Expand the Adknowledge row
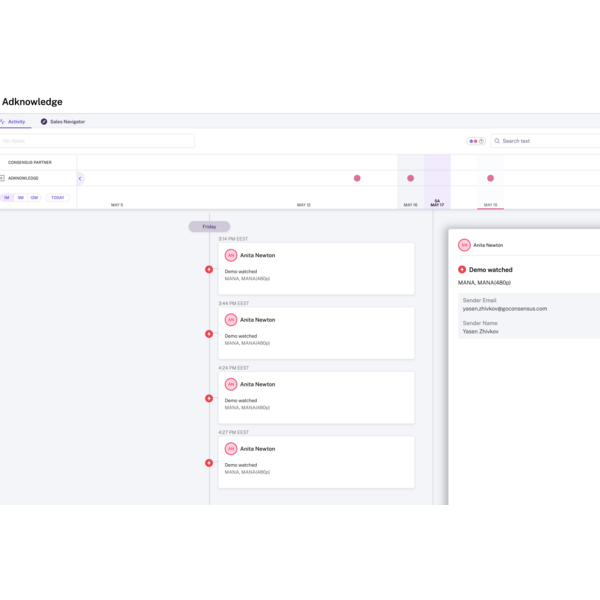Screen dimensions: 600x600 coord(3,178)
